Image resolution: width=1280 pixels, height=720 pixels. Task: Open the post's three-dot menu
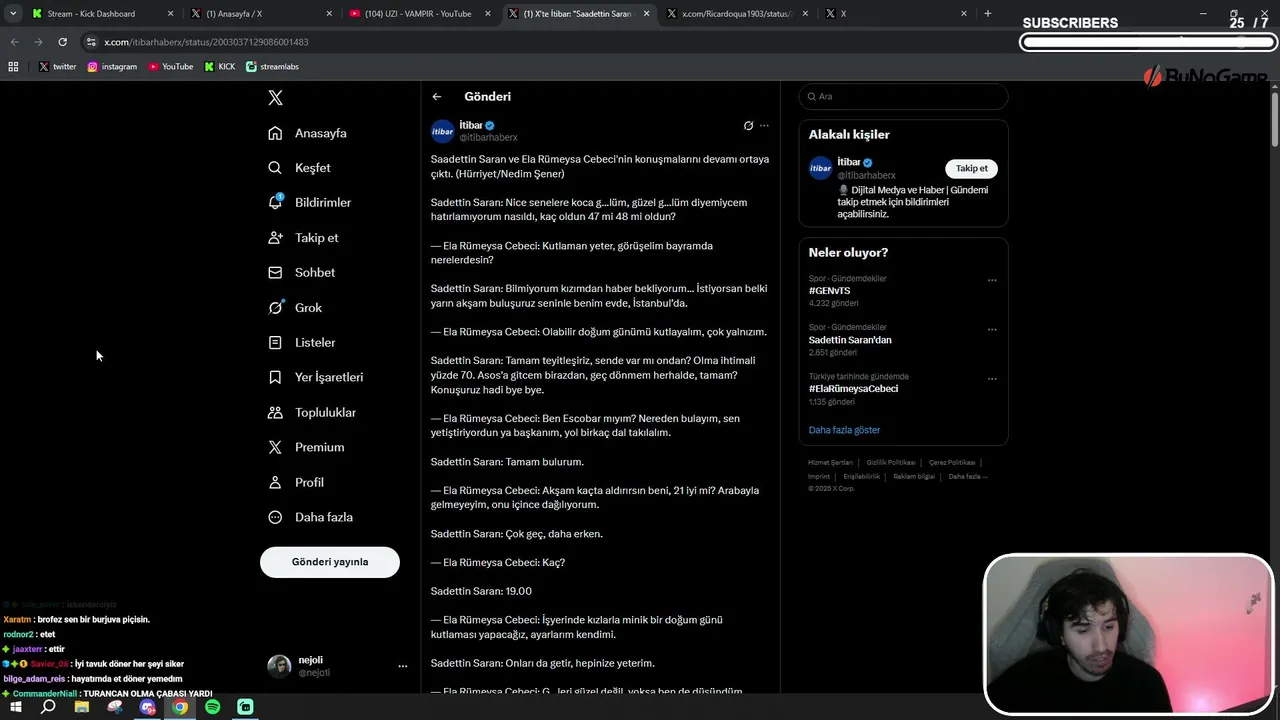pyautogui.click(x=764, y=126)
